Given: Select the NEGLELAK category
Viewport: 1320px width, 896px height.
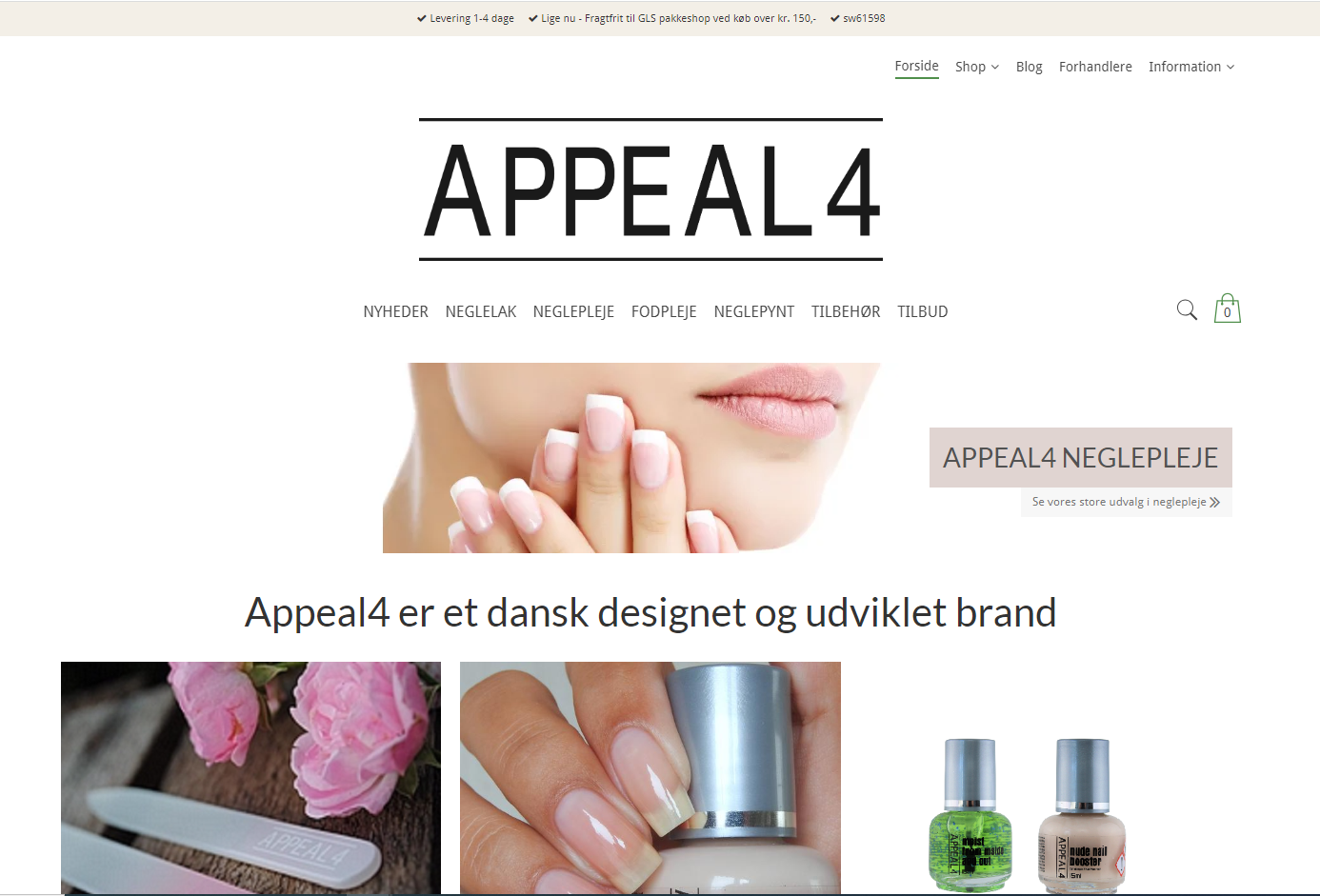Looking at the screenshot, I should [x=481, y=311].
